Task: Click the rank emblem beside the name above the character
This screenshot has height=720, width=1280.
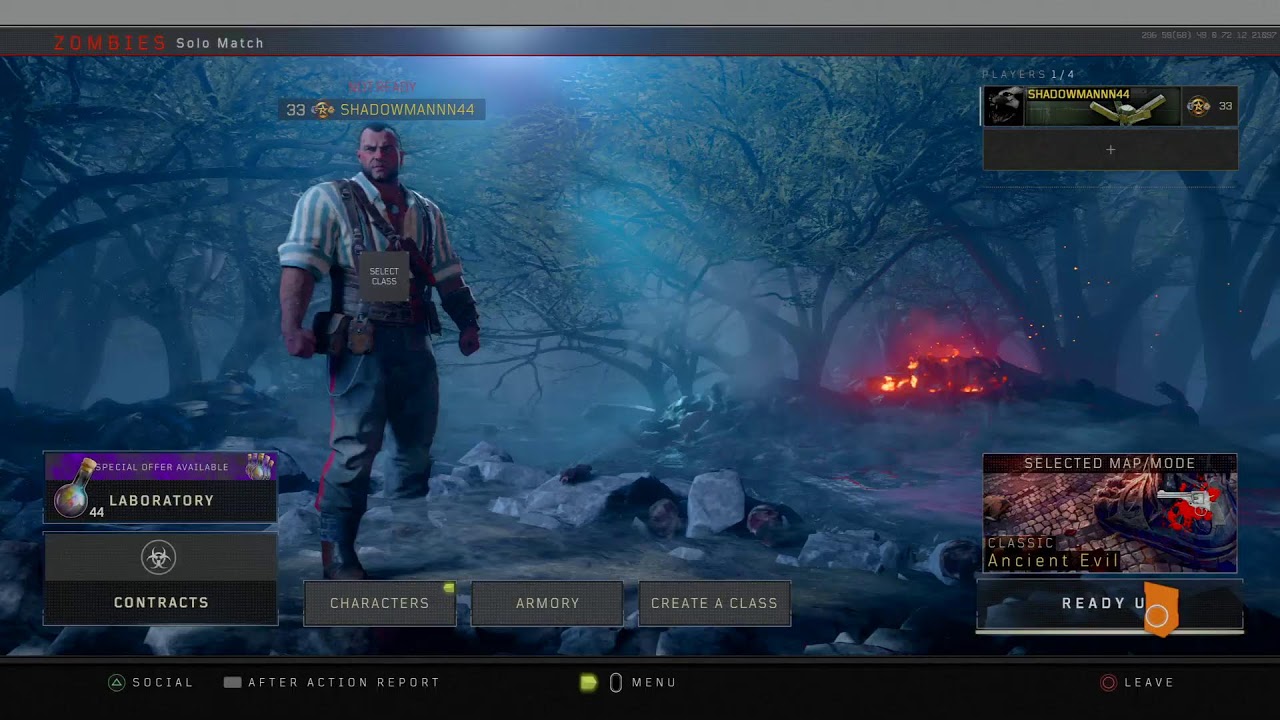Action: tap(322, 109)
